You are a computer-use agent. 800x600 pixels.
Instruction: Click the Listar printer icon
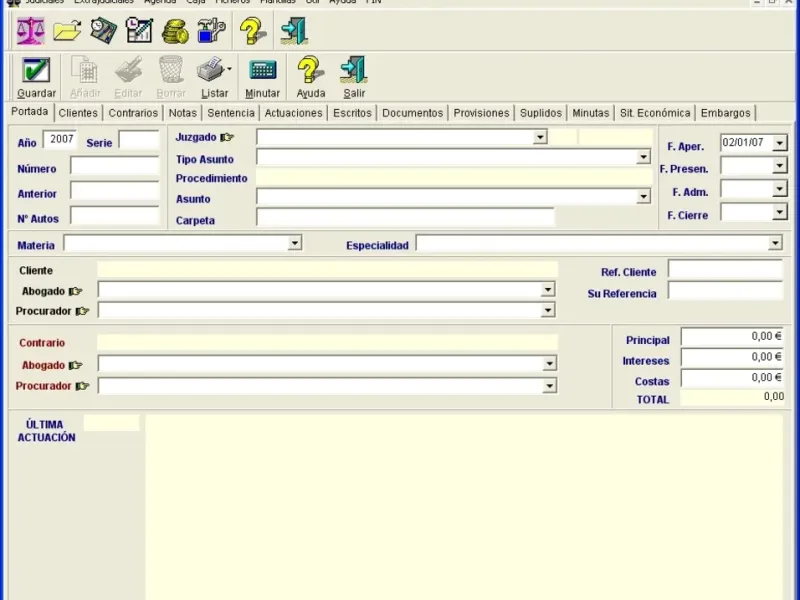tap(210, 71)
